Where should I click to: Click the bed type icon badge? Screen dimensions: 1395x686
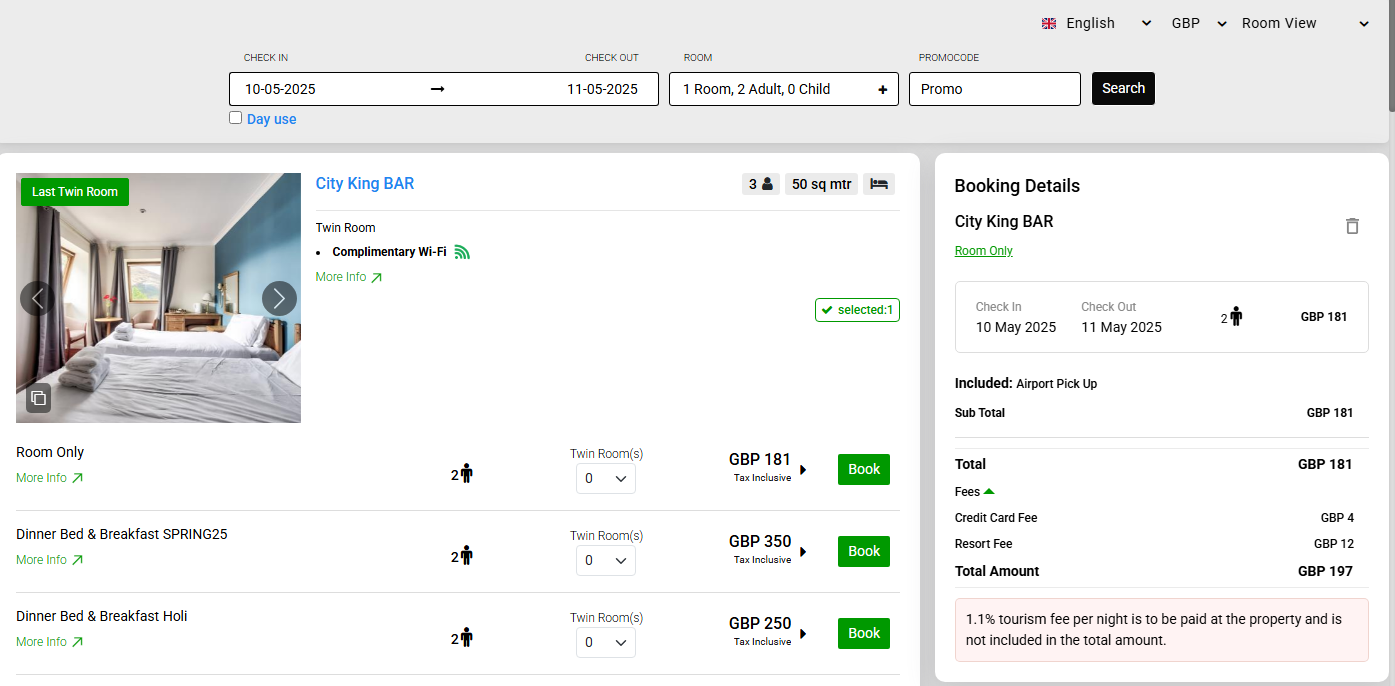pos(878,184)
